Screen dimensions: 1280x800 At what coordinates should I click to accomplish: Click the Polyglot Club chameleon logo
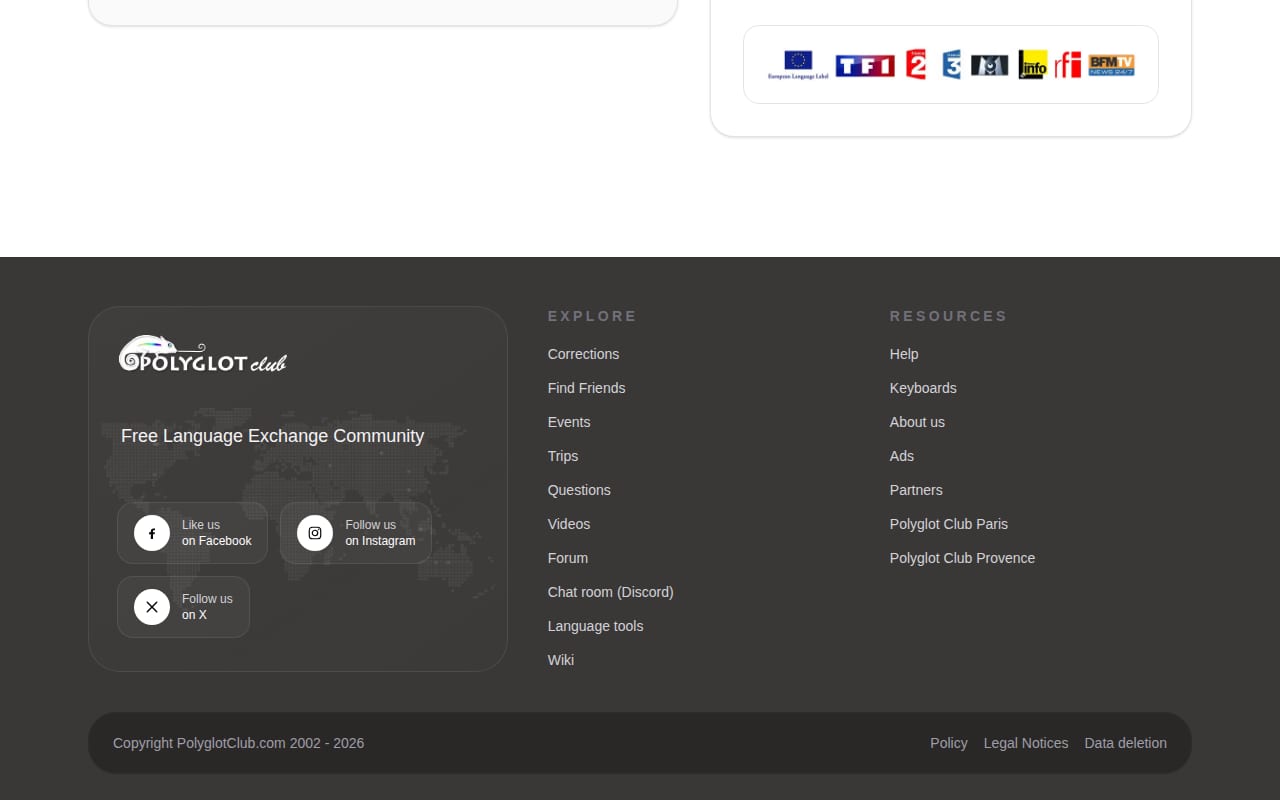[203, 354]
